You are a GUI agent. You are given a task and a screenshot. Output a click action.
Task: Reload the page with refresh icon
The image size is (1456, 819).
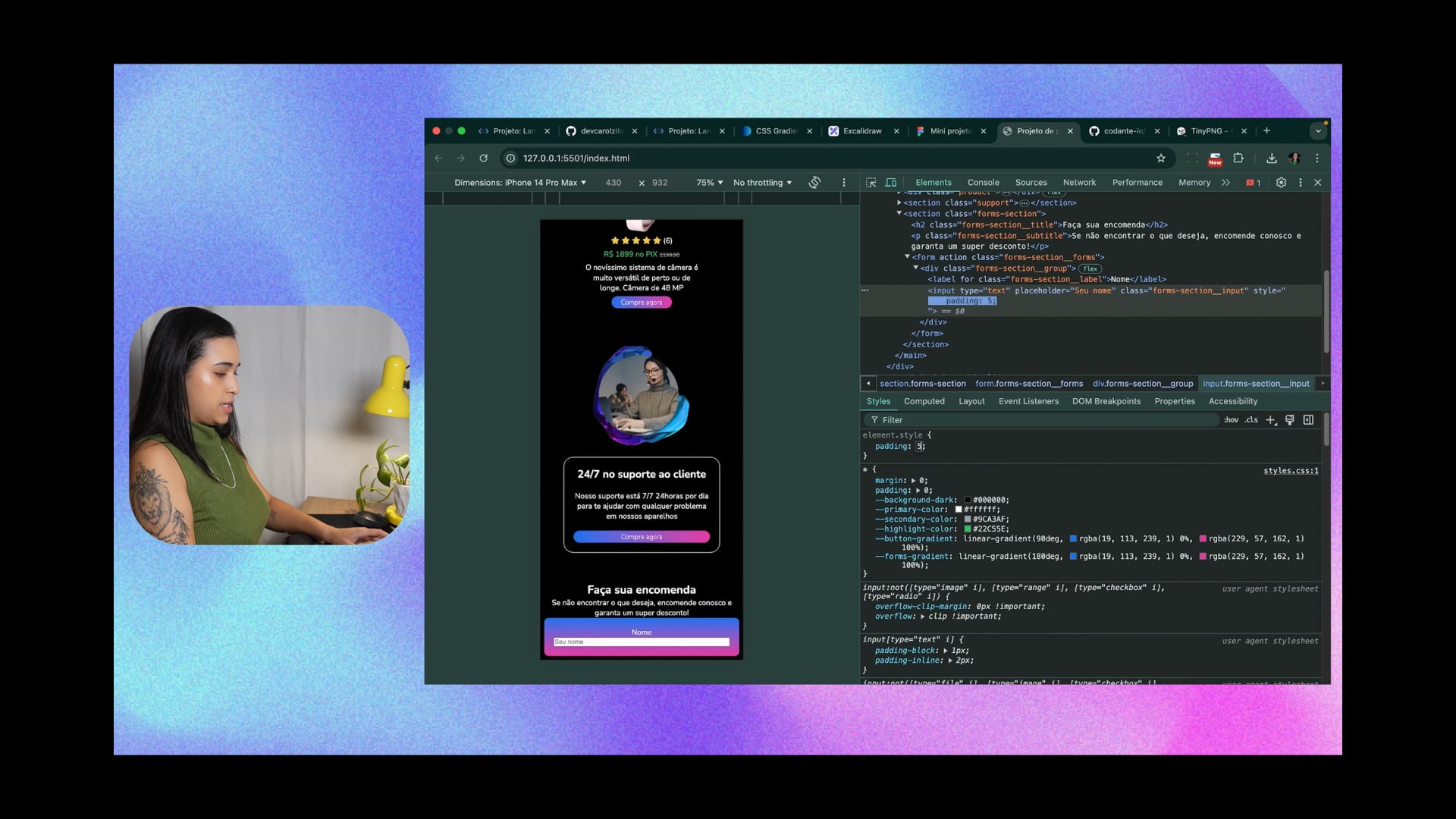[x=483, y=158]
